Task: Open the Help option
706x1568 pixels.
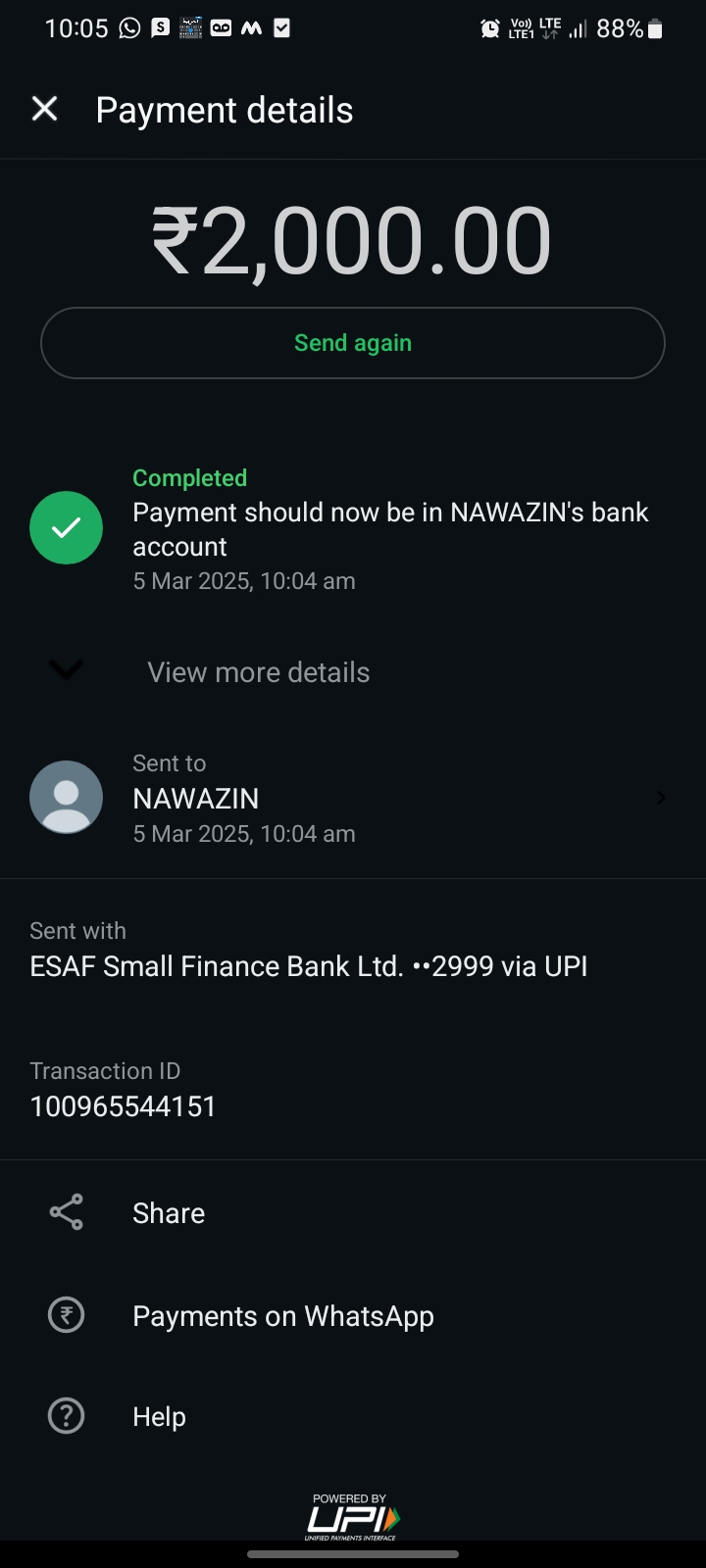Action: (159, 1417)
